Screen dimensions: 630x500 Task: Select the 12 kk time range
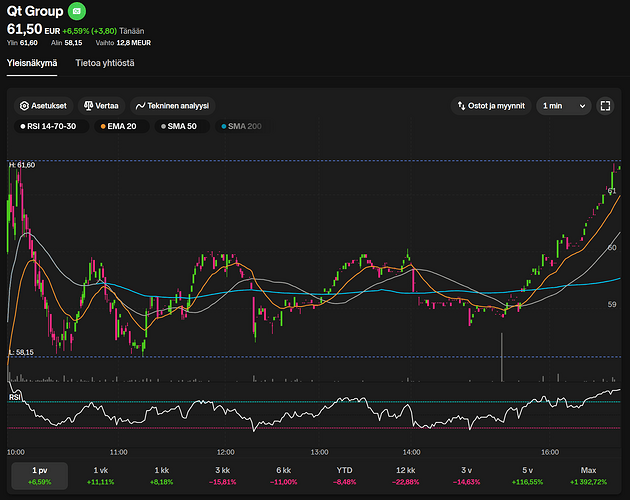[405, 476]
